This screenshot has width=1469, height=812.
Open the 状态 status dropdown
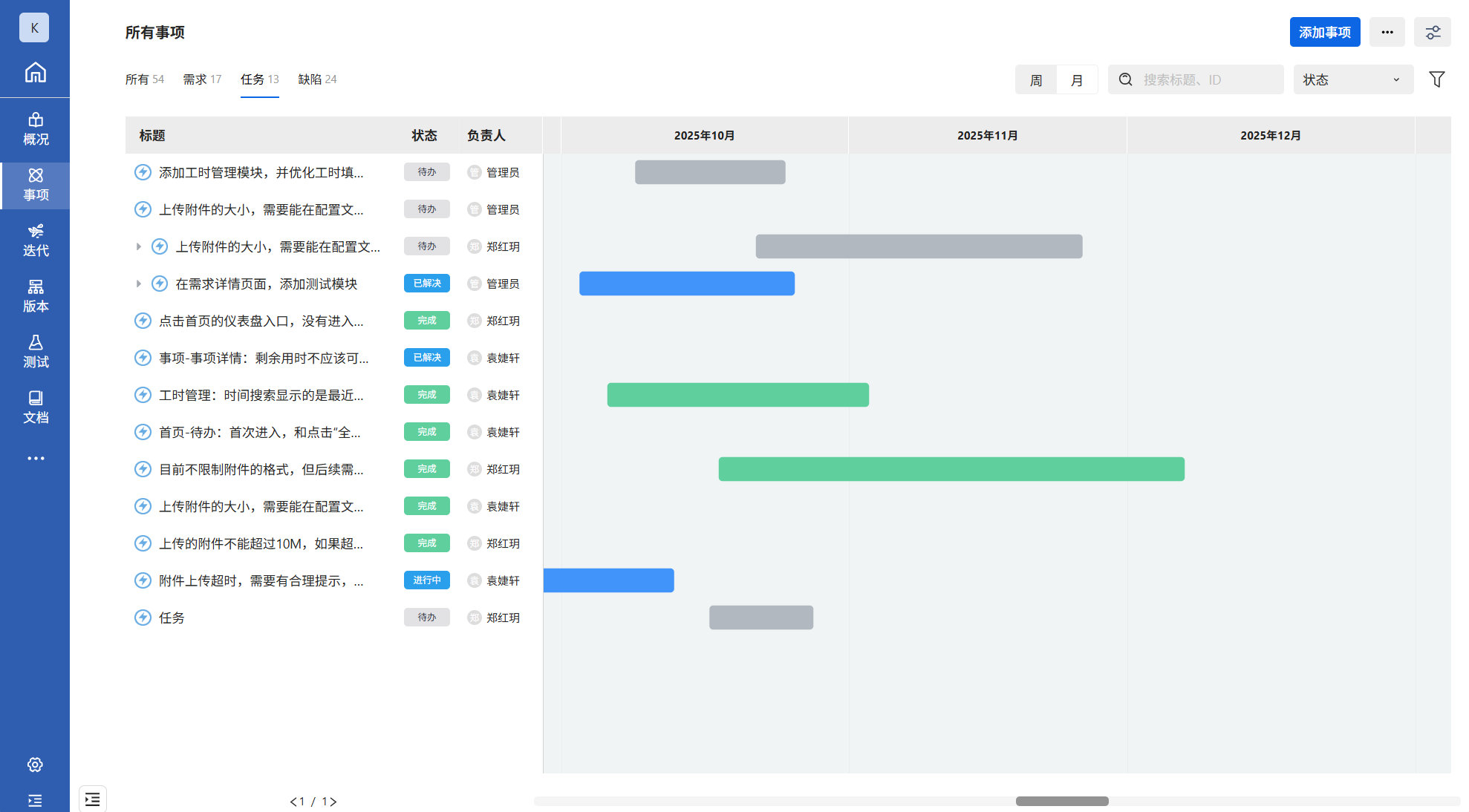1352,79
